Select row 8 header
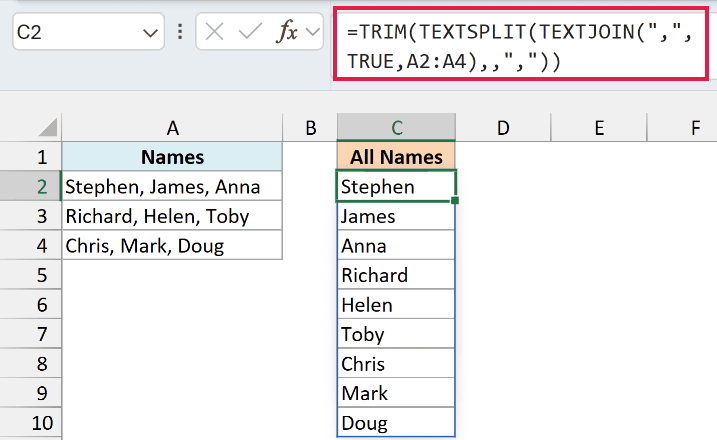717x440 pixels. (31, 364)
